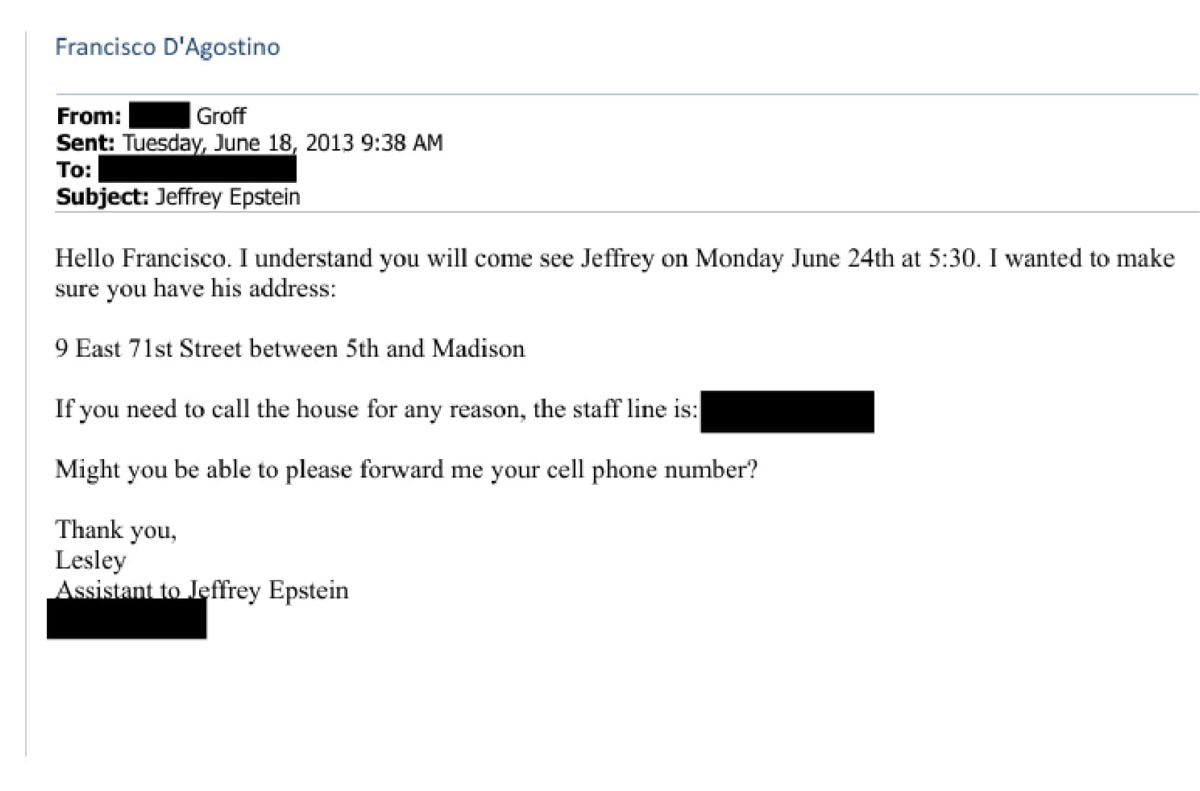Select the Lesley signature name
Image resolution: width=1200 pixels, height=791 pixels.
point(91,560)
